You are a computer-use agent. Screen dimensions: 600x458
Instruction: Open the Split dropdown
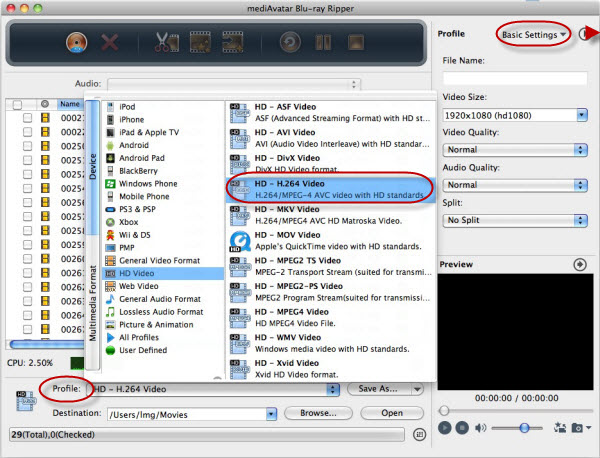(x=515, y=220)
